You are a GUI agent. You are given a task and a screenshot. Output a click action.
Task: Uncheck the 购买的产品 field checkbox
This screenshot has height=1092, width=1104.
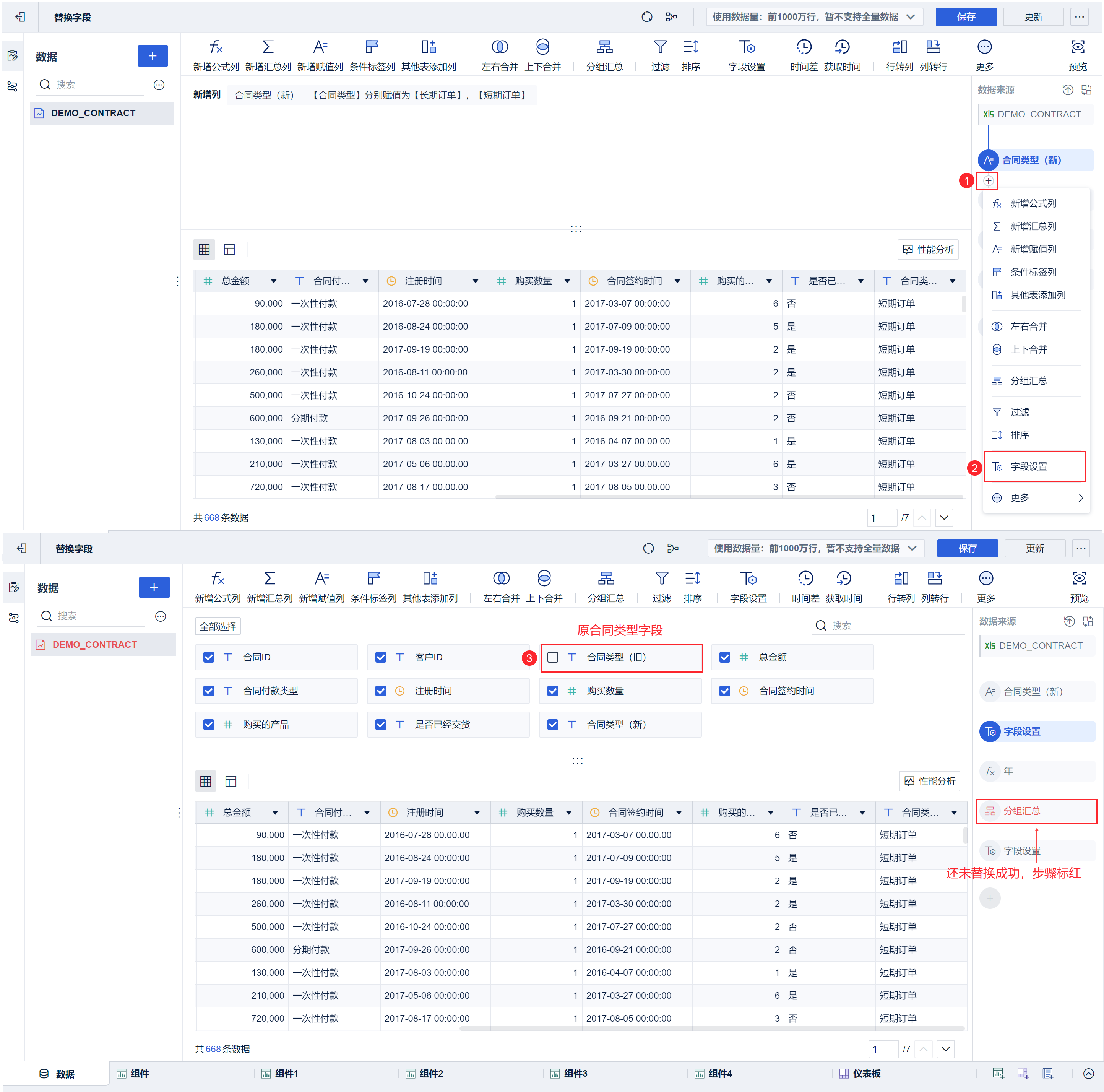pos(209,725)
